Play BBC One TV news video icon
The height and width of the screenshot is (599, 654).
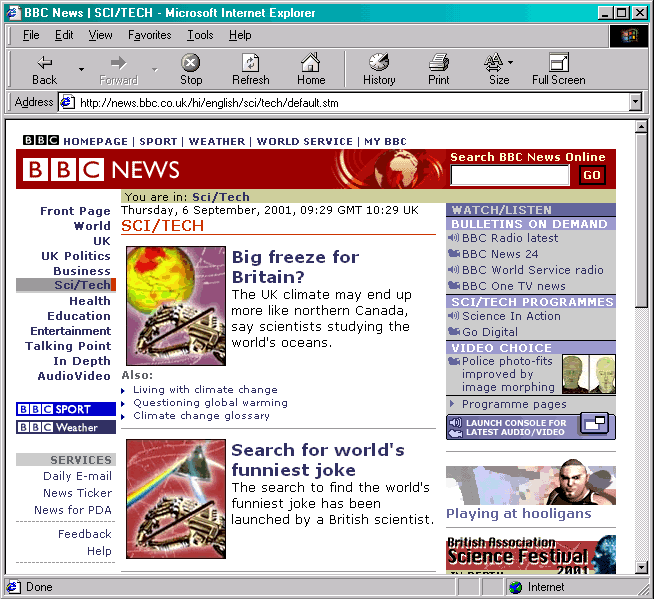(453, 285)
